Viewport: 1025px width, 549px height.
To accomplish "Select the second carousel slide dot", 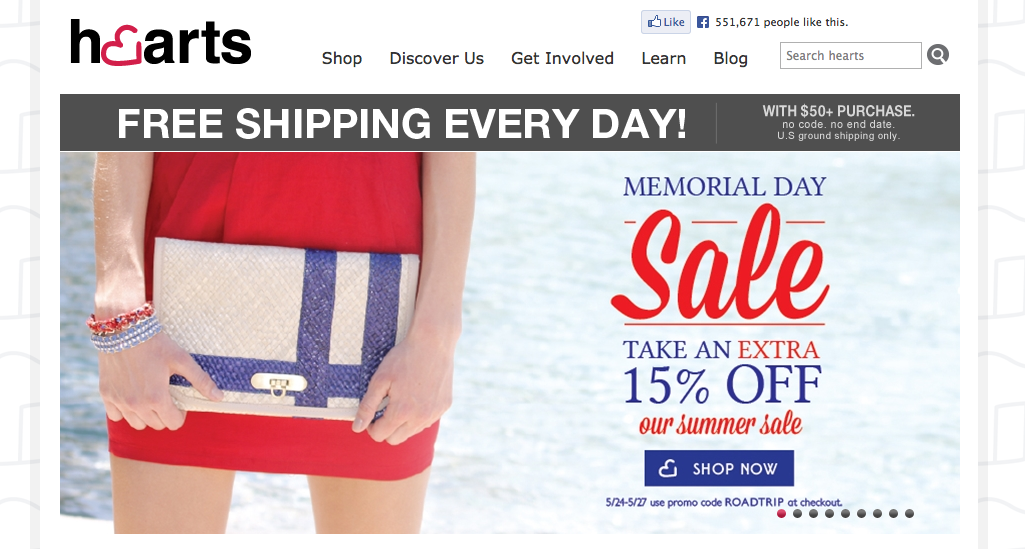I will [x=797, y=514].
